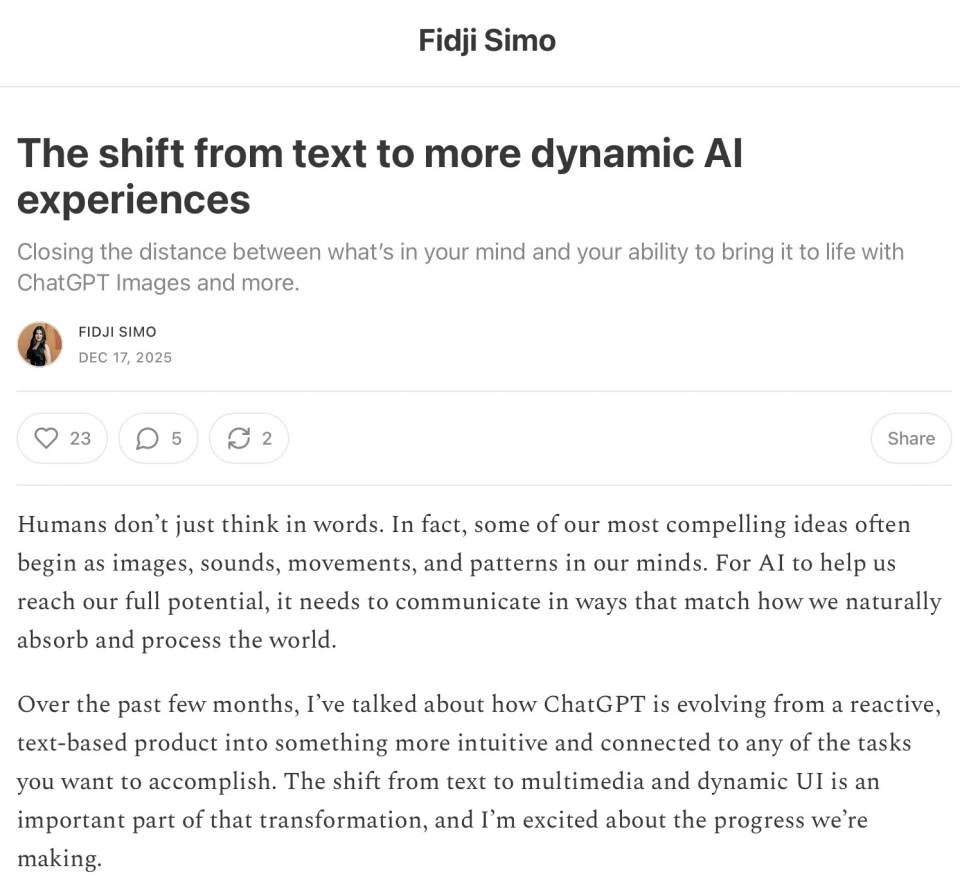Like the post with the heart icon
This screenshot has height=888, width=960.
46,438
